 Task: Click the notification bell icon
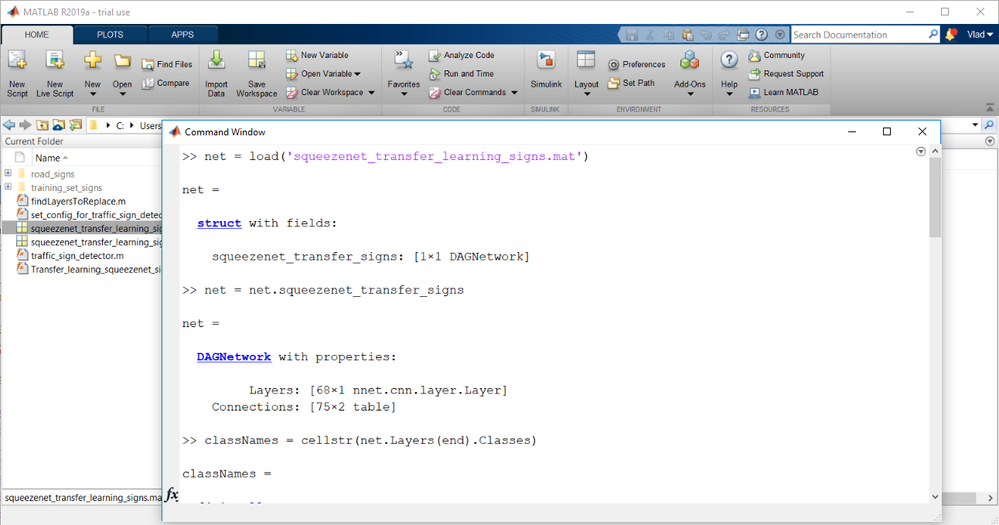click(951, 34)
